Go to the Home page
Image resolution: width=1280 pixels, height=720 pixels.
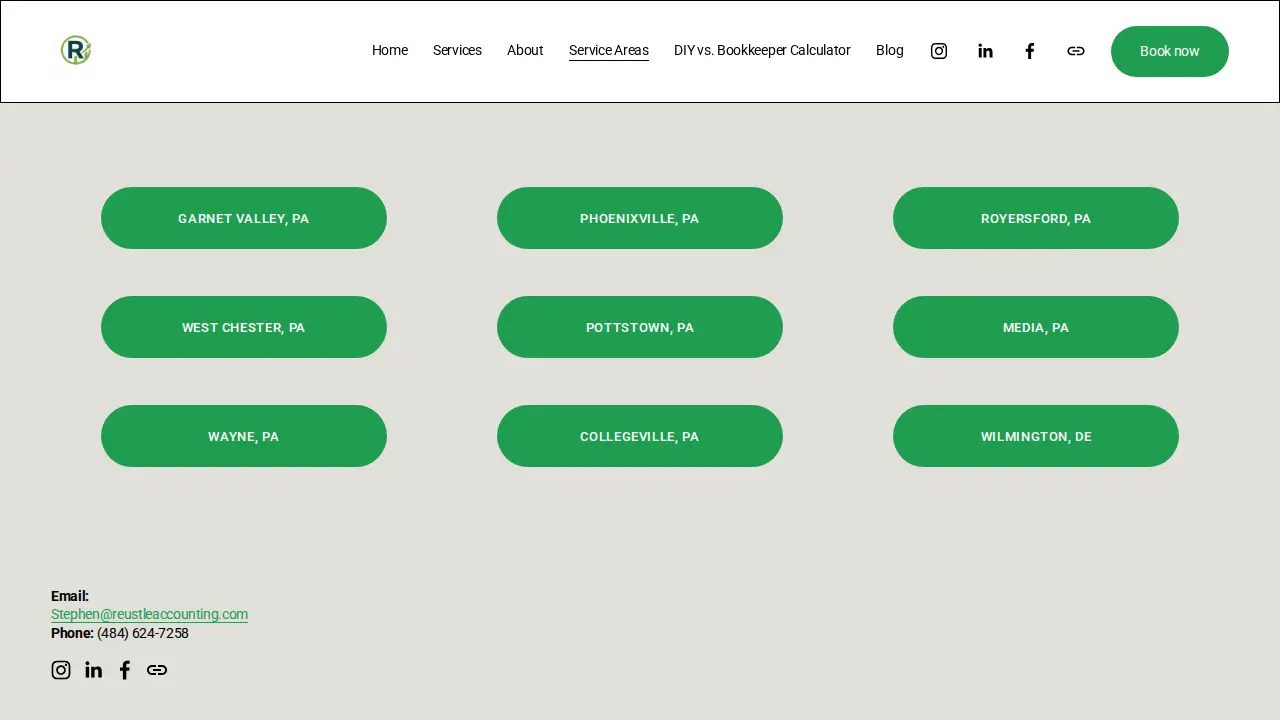[x=390, y=50]
